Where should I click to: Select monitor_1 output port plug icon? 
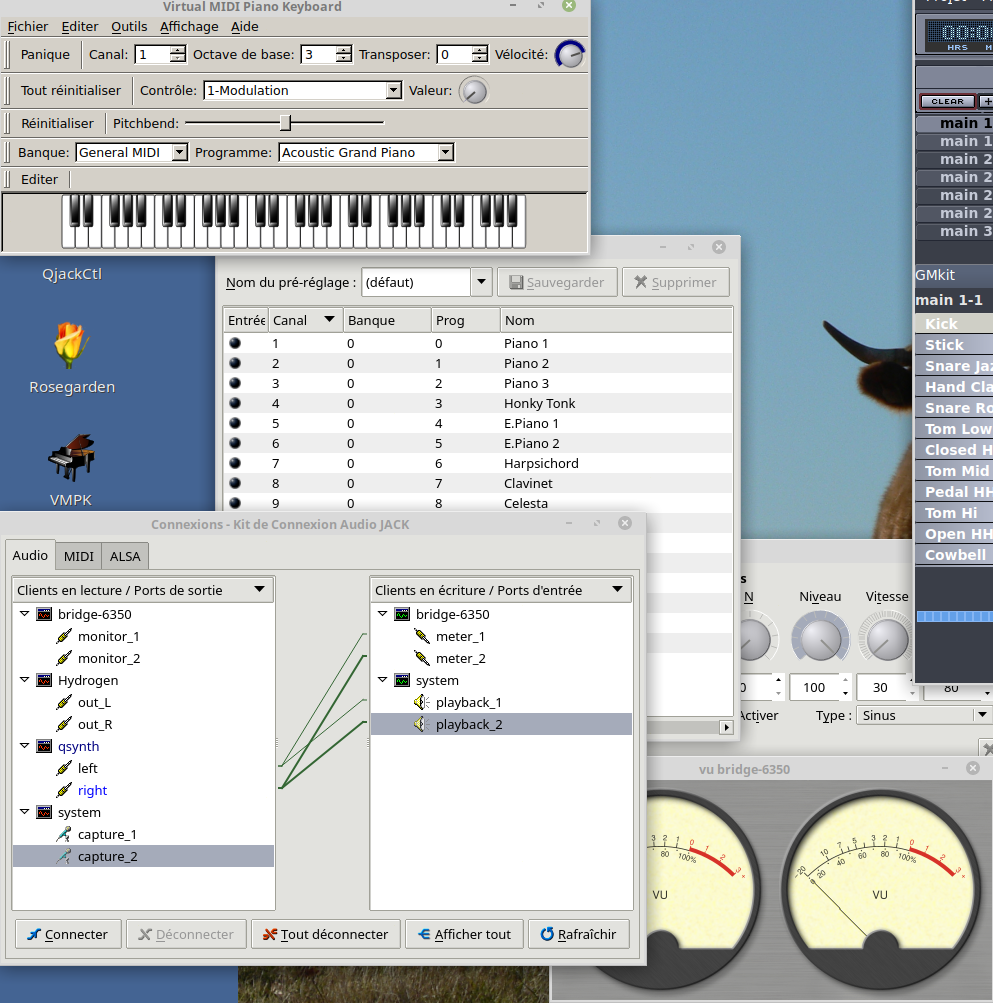64,636
